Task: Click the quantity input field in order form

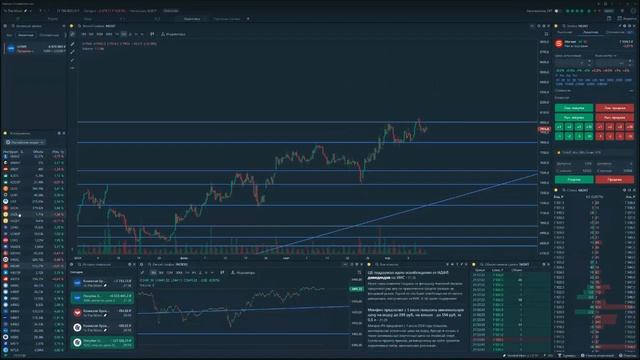Action: [610, 63]
